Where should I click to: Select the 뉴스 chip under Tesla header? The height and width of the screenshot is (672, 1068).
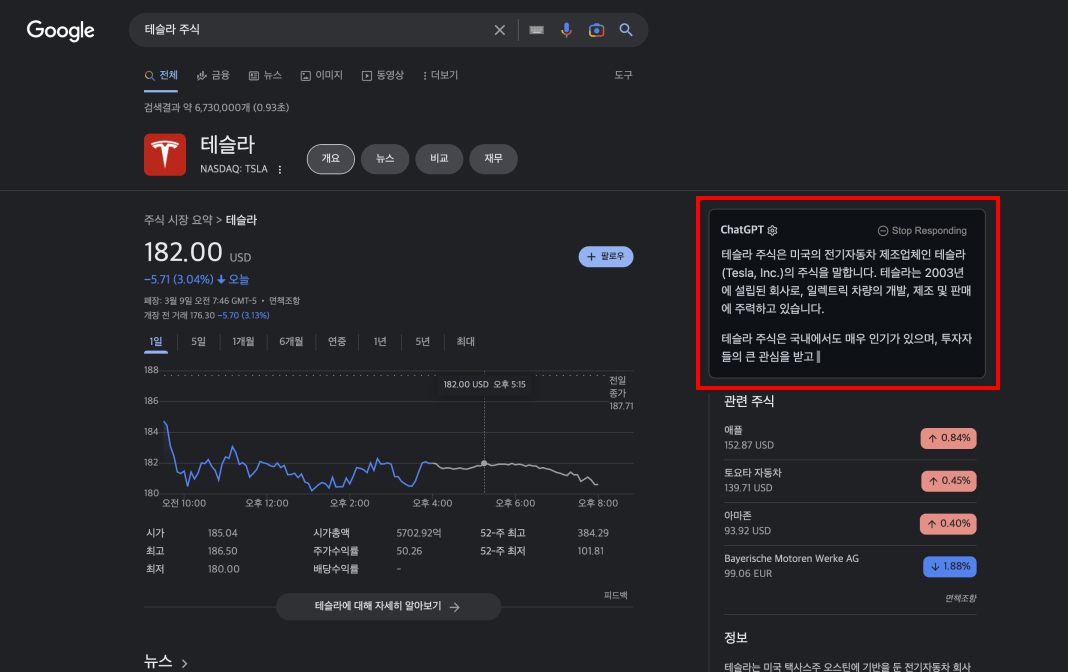(x=385, y=159)
